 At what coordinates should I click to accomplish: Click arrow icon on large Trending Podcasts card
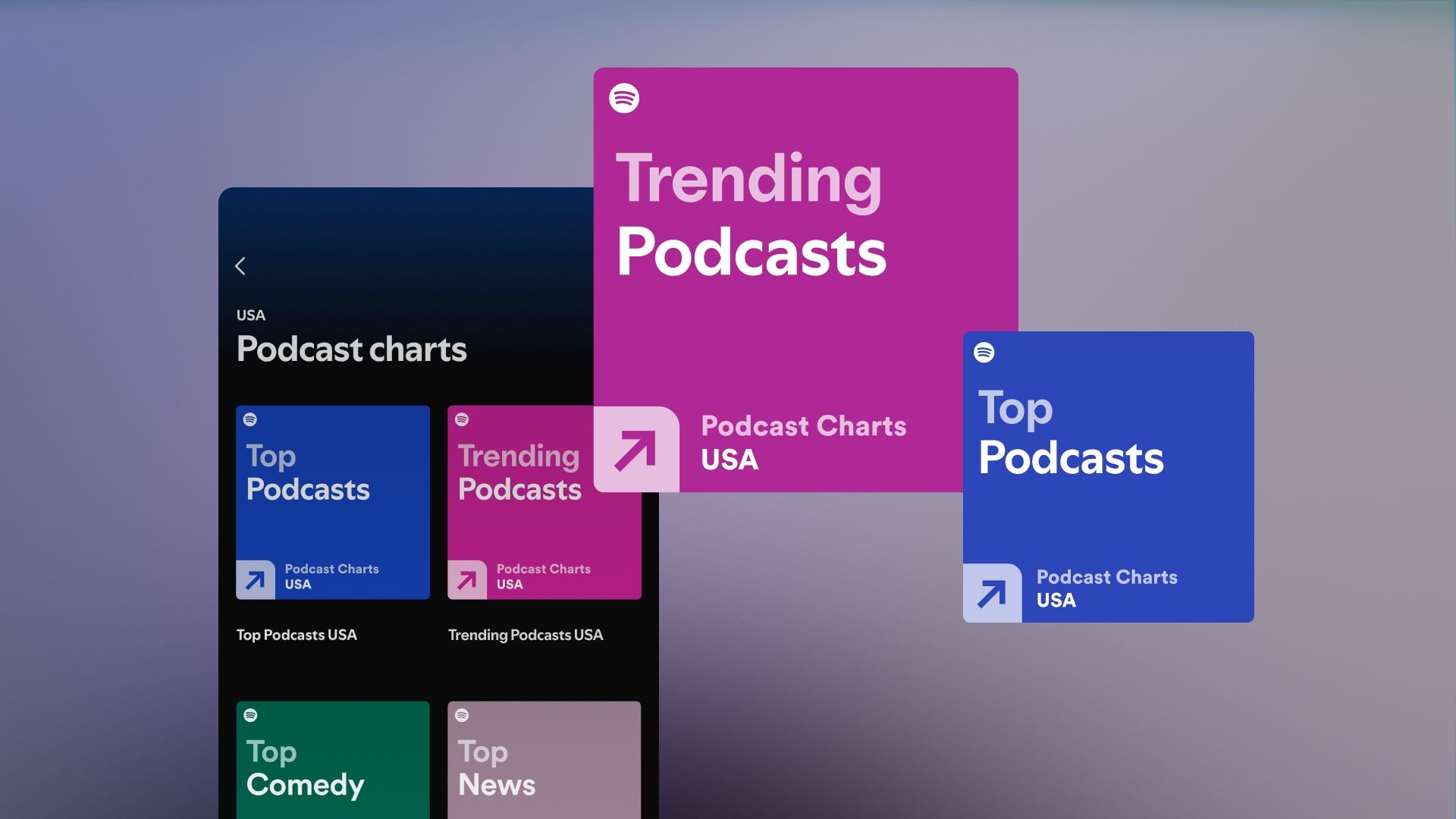pyautogui.click(x=635, y=450)
